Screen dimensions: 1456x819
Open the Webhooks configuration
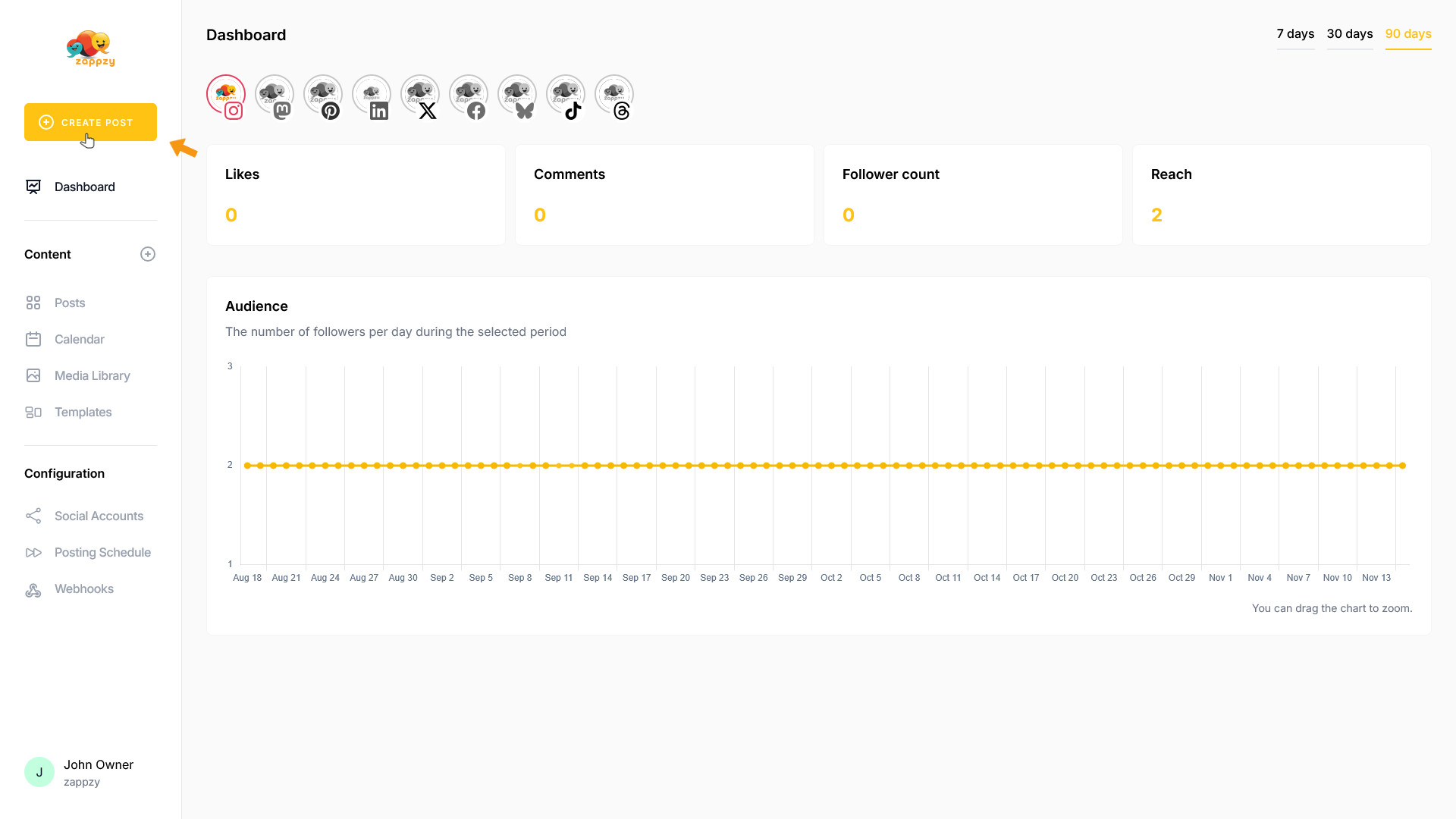point(83,588)
